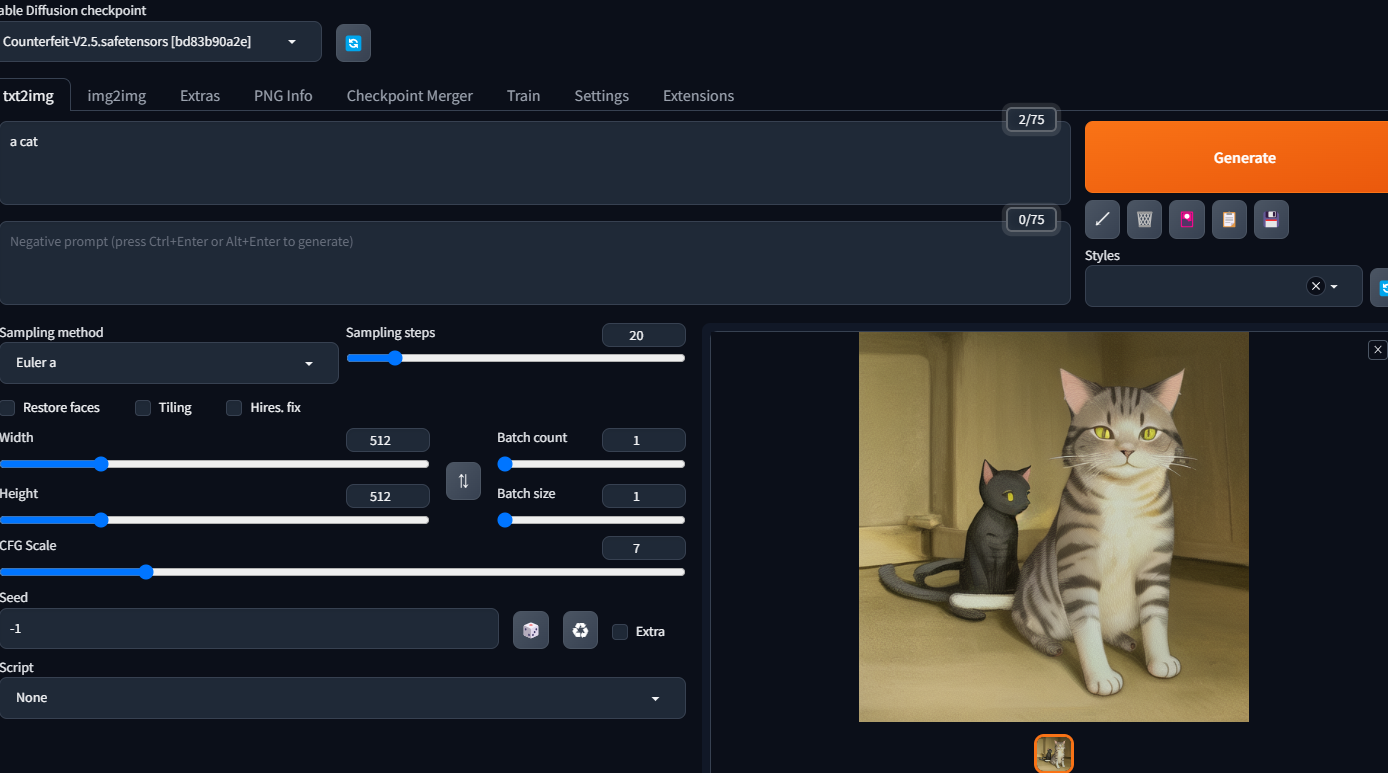Refresh the Stable Diffusion checkpoint list

[353, 43]
